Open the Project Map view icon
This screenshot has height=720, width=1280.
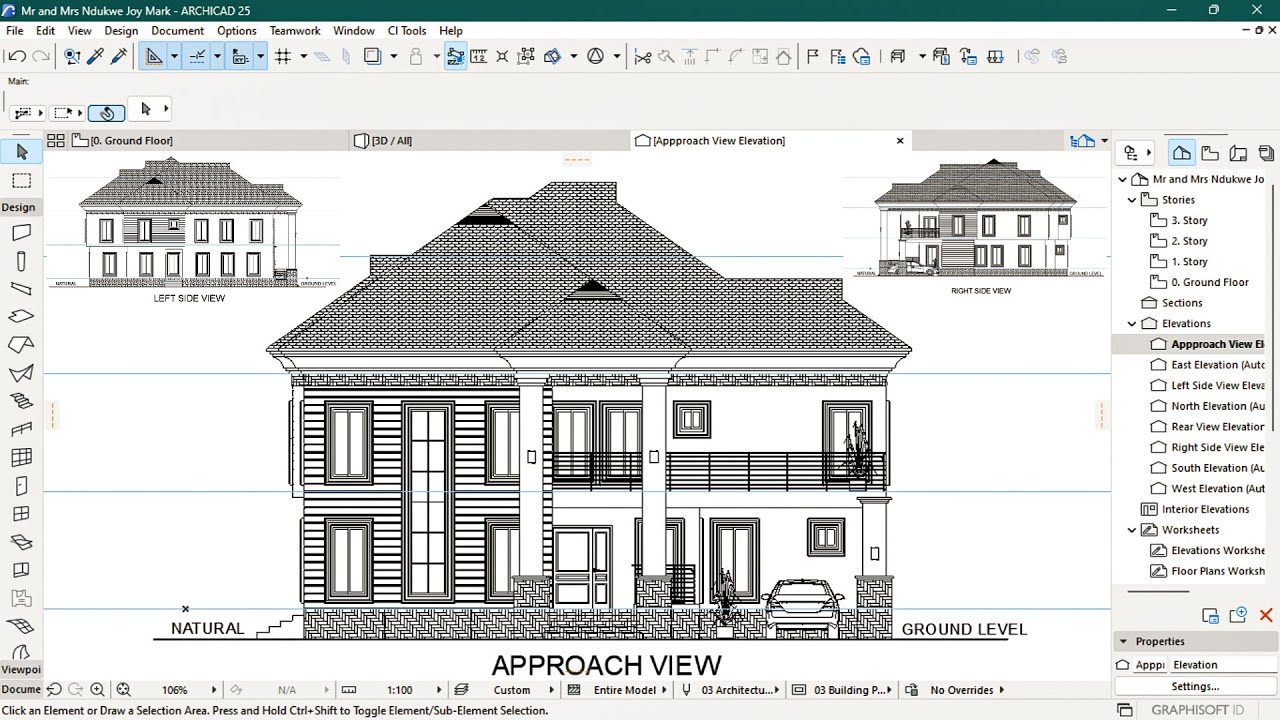tap(1182, 153)
